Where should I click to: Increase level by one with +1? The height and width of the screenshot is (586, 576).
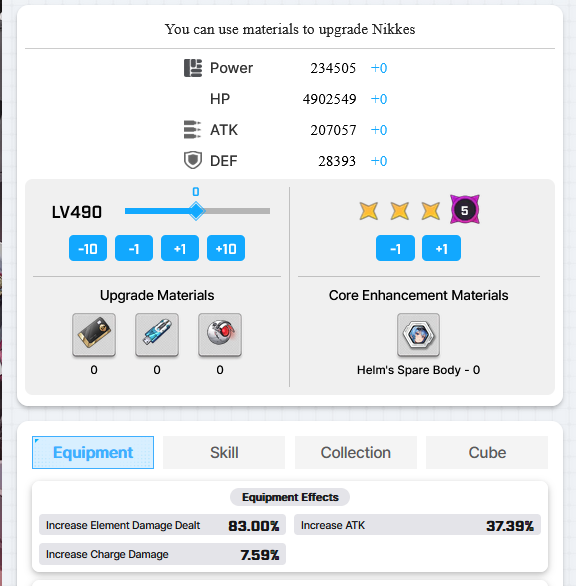tap(180, 248)
